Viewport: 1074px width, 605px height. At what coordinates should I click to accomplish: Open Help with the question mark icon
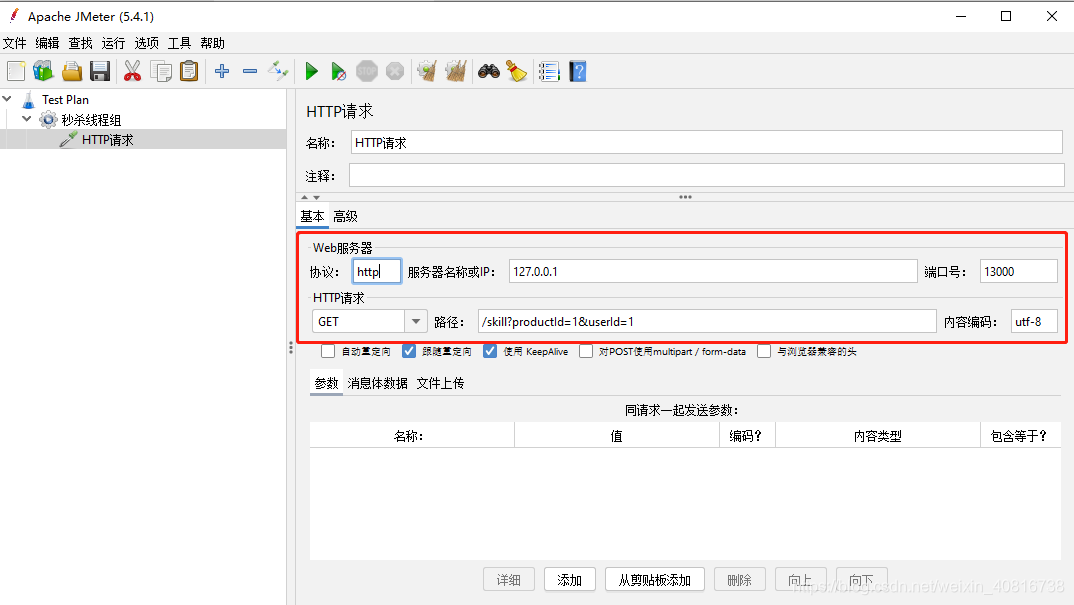(x=577, y=71)
